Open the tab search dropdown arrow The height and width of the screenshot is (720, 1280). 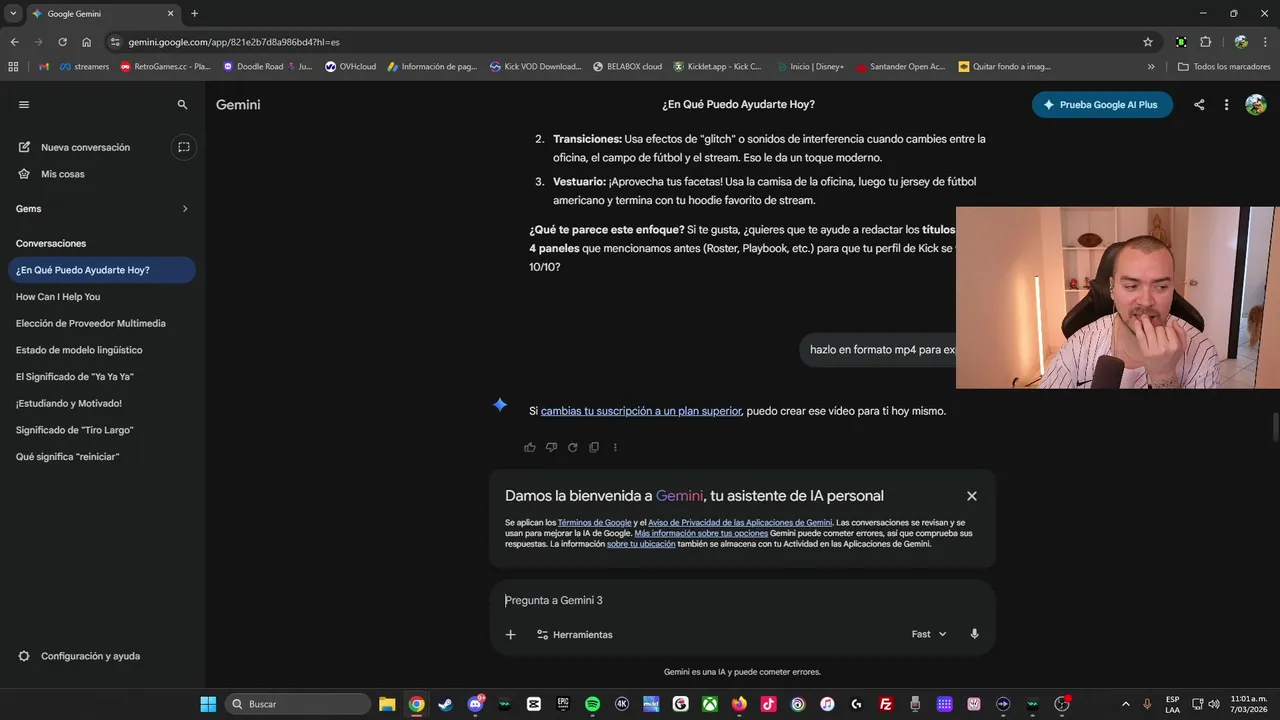pos(13,14)
